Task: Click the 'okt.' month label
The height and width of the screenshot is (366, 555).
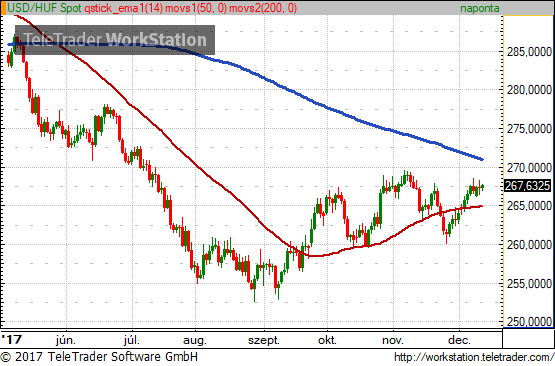Action: tap(327, 340)
